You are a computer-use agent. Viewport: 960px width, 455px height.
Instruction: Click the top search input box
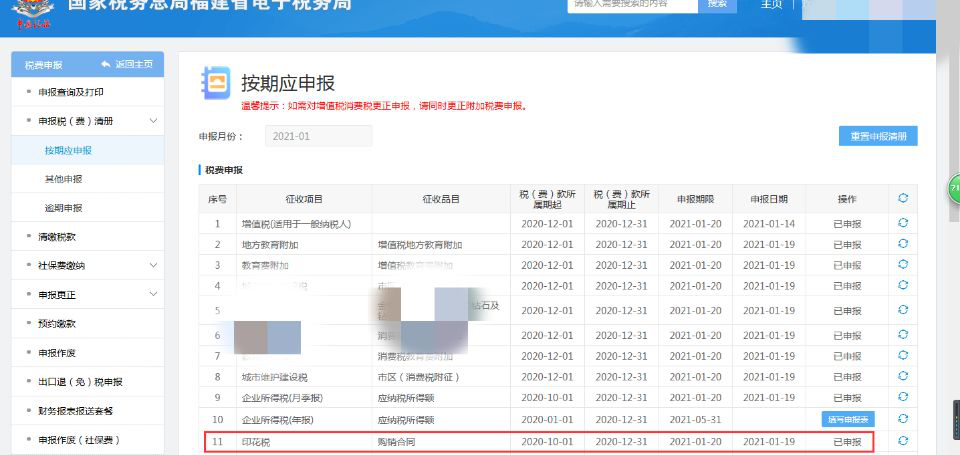click(x=632, y=5)
